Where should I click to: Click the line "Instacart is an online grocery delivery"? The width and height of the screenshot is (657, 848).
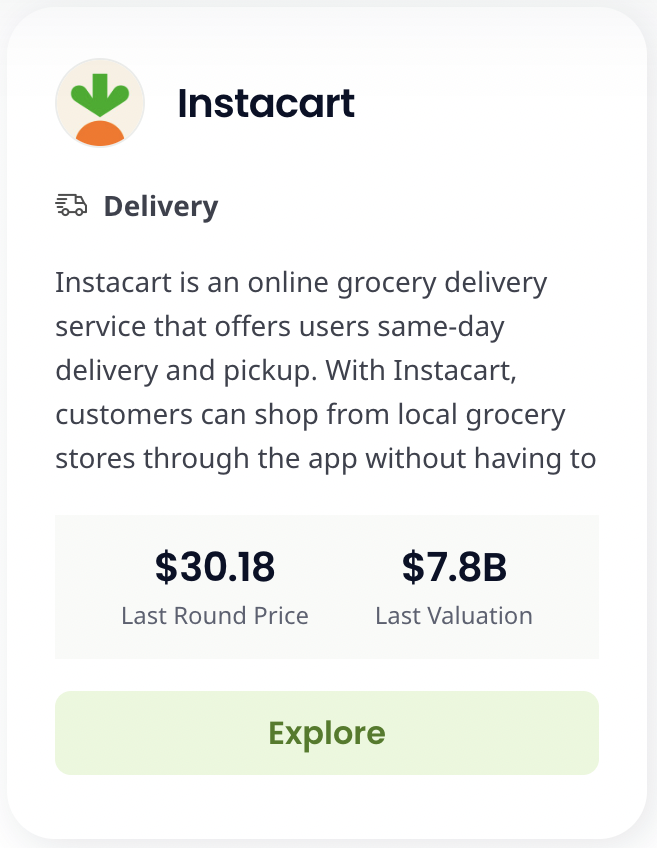(301, 283)
